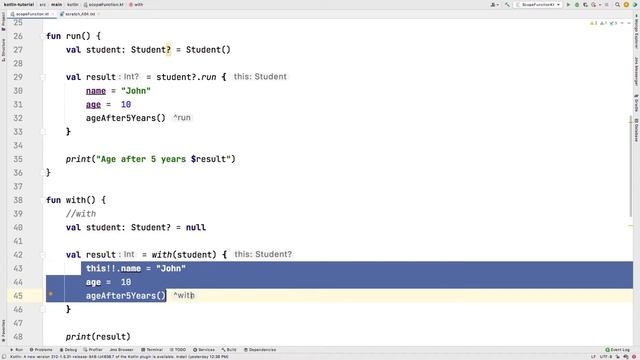Open the Favorites tool window sidebar
The image size is (640, 360).
coord(3,331)
